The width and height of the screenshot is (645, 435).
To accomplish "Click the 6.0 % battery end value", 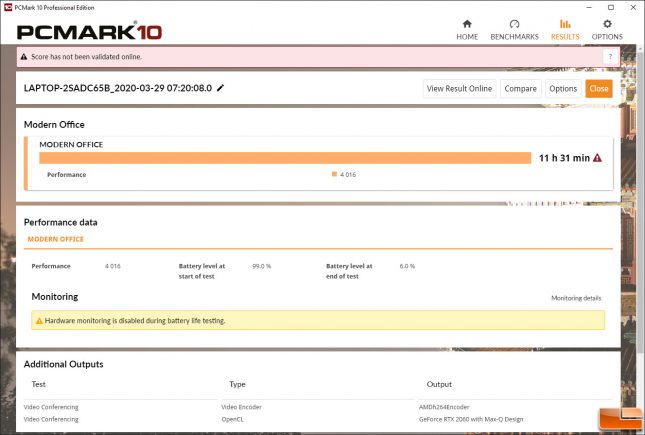I will click(407, 266).
